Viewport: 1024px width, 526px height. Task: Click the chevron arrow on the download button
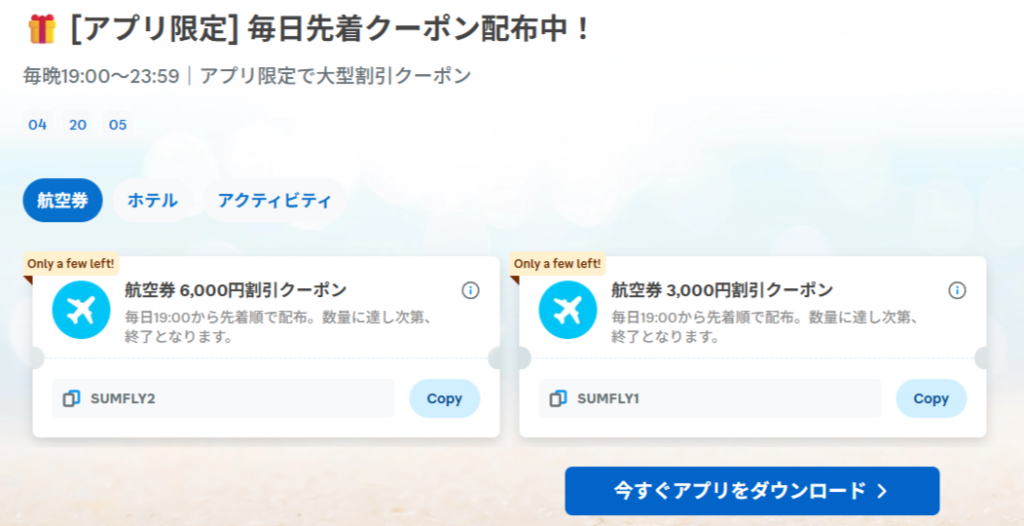coord(882,491)
